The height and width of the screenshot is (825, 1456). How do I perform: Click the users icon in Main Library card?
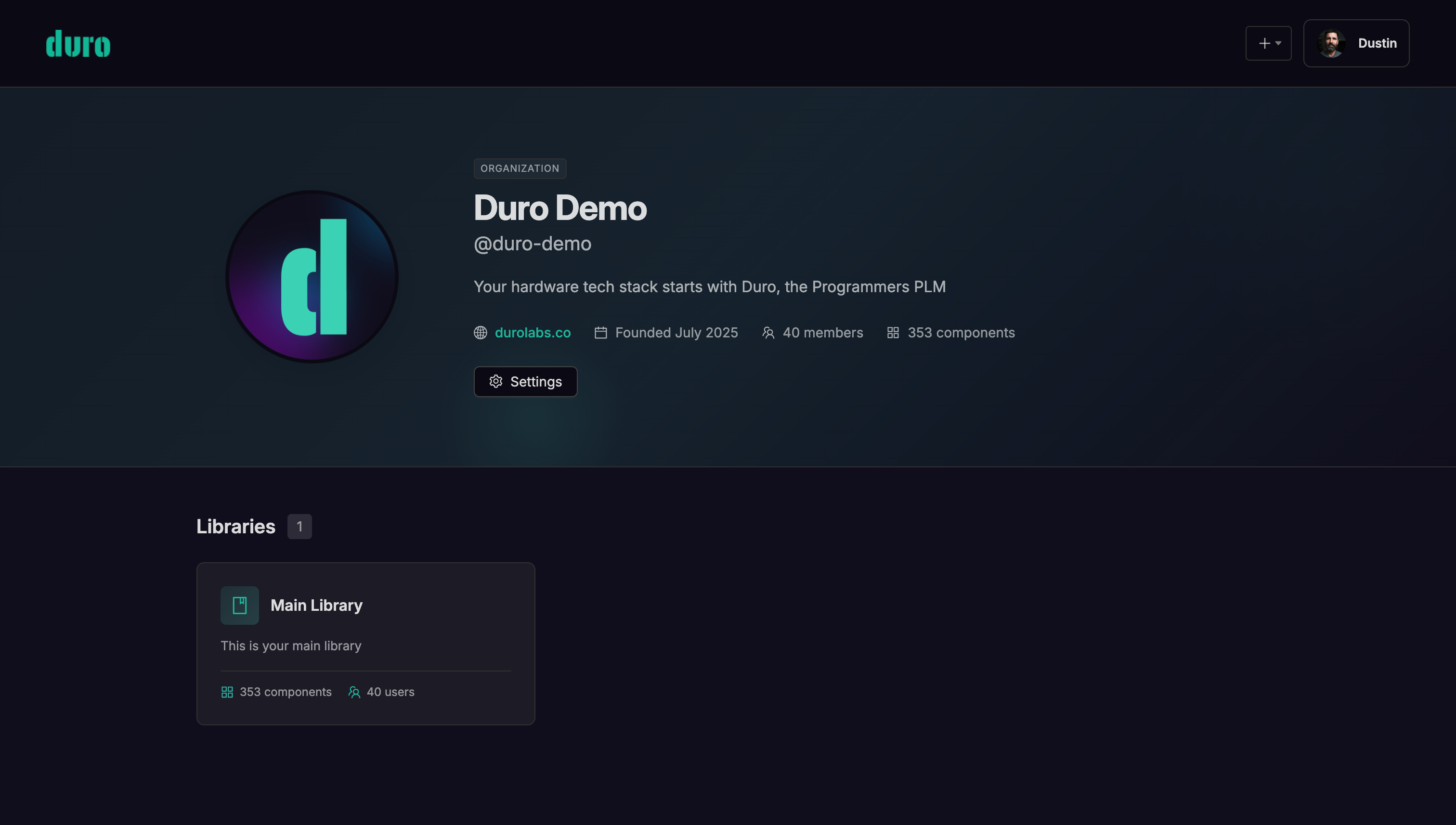tap(354, 692)
